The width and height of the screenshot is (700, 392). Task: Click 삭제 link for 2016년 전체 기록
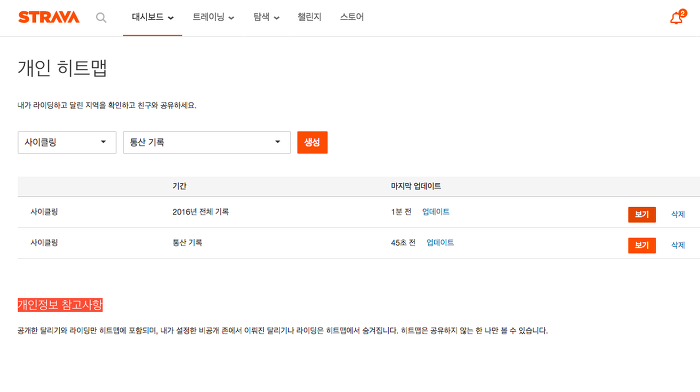coord(678,214)
